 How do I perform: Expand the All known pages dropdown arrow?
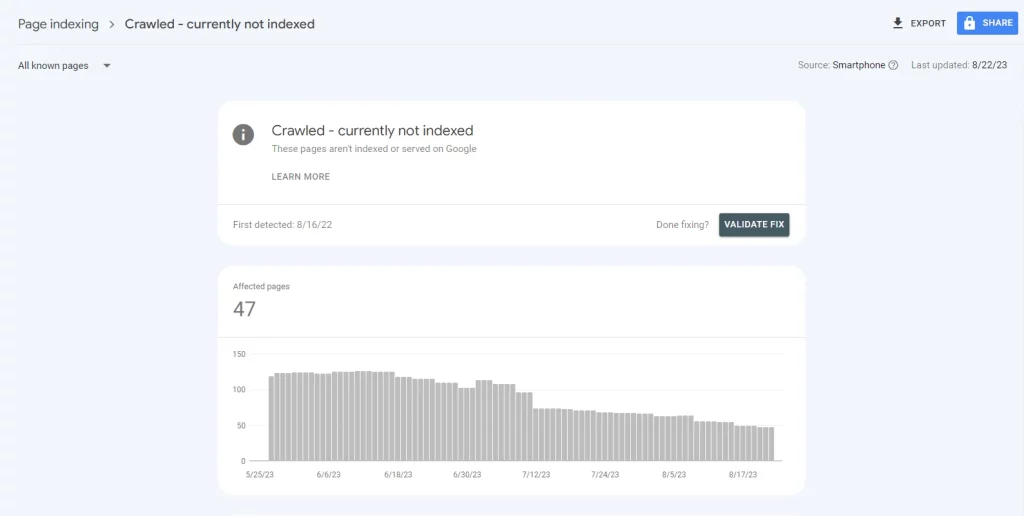coord(107,65)
